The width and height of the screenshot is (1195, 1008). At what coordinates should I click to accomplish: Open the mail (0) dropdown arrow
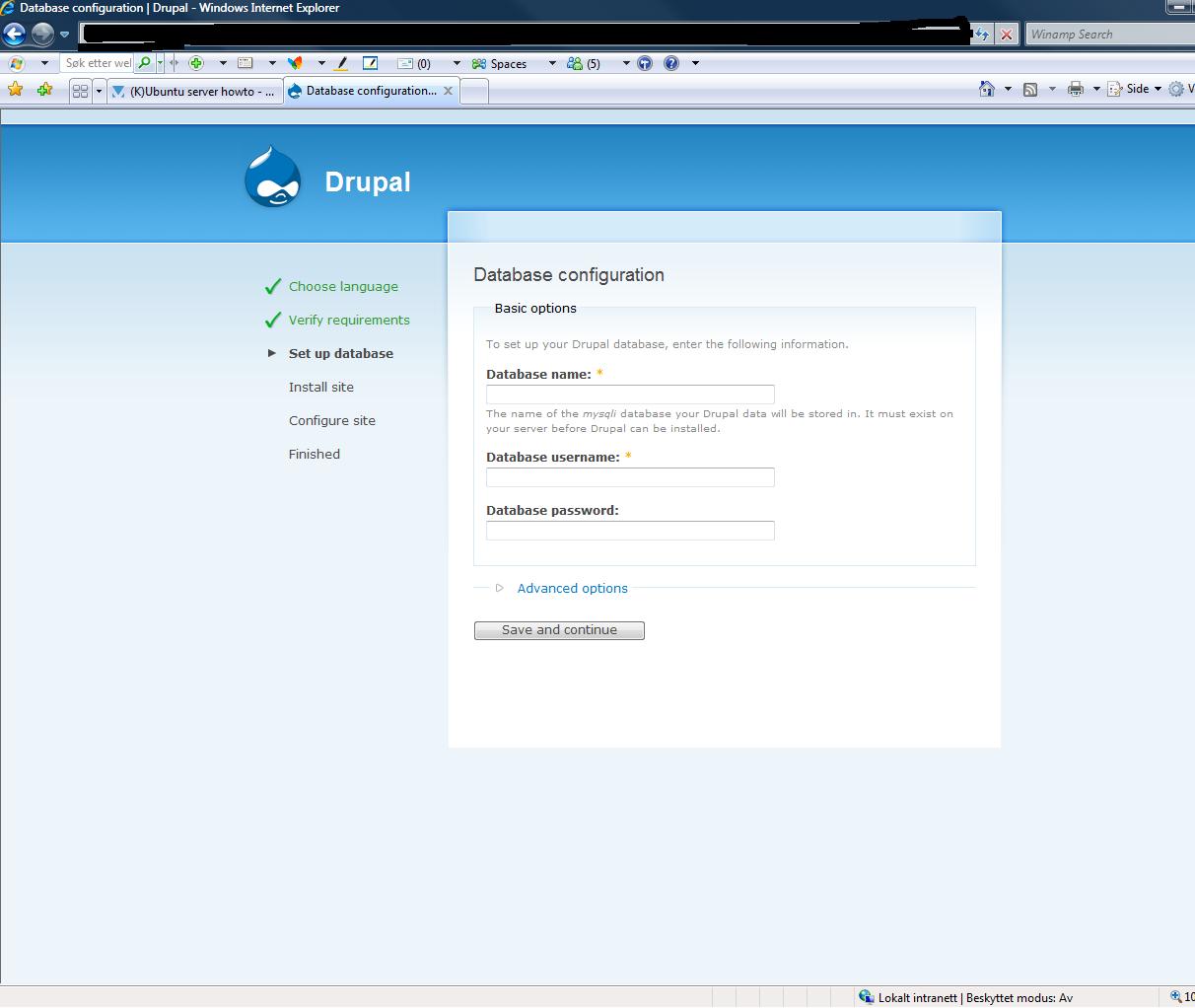click(456, 63)
